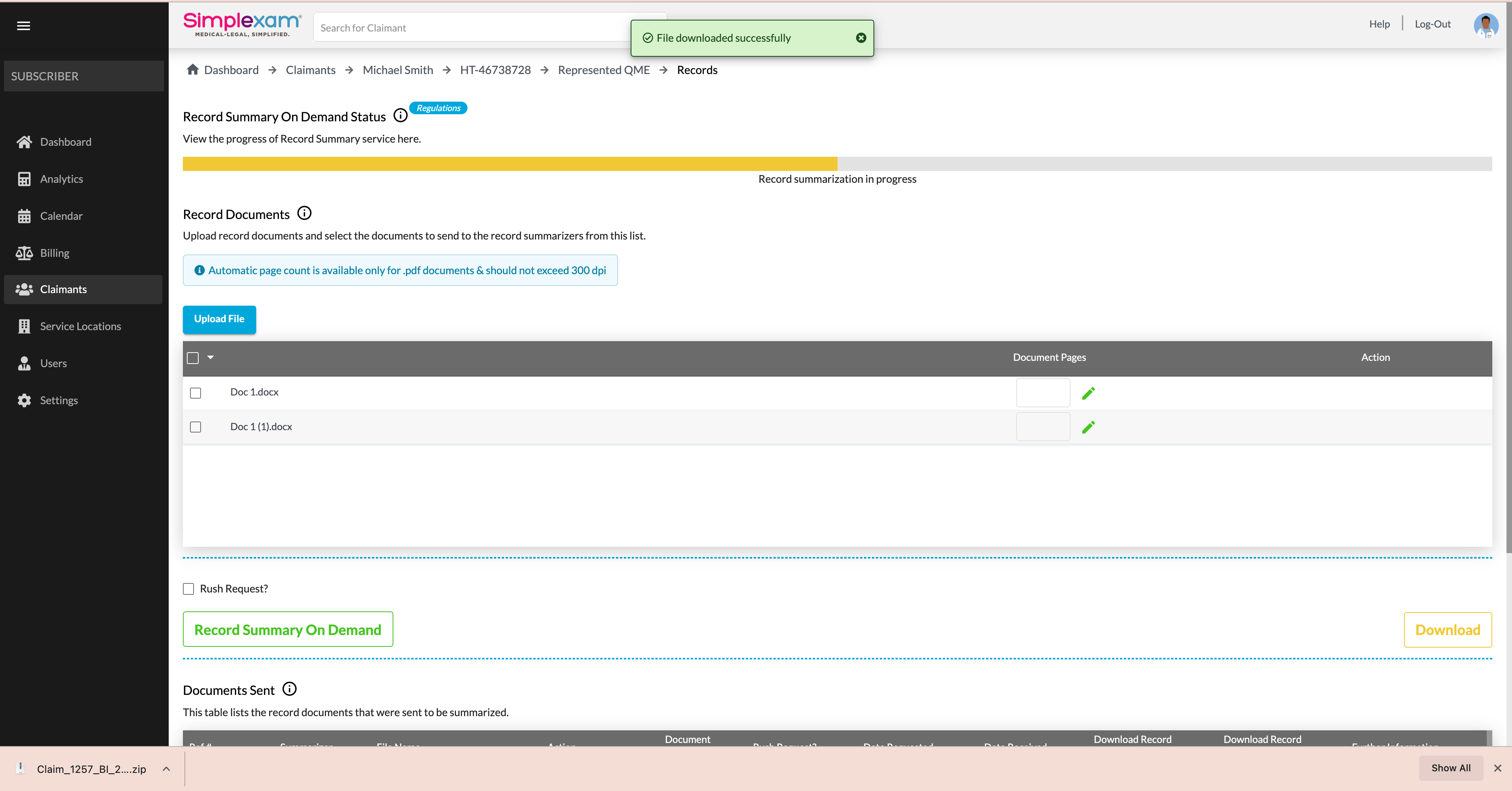Click the info icon beside Documents Sent
The width and height of the screenshot is (1512, 791).
(289, 689)
